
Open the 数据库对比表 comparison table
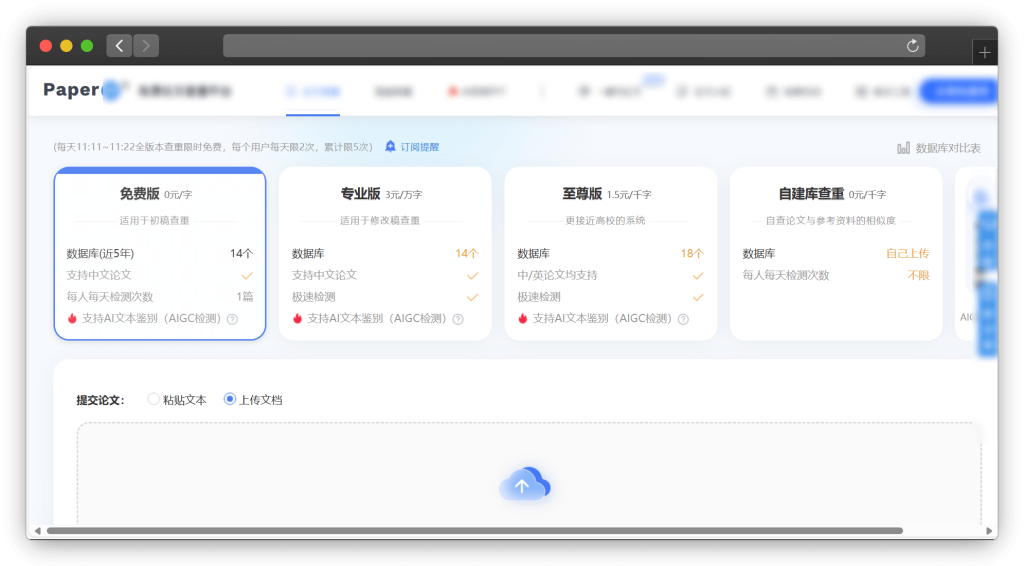pos(938,148)
